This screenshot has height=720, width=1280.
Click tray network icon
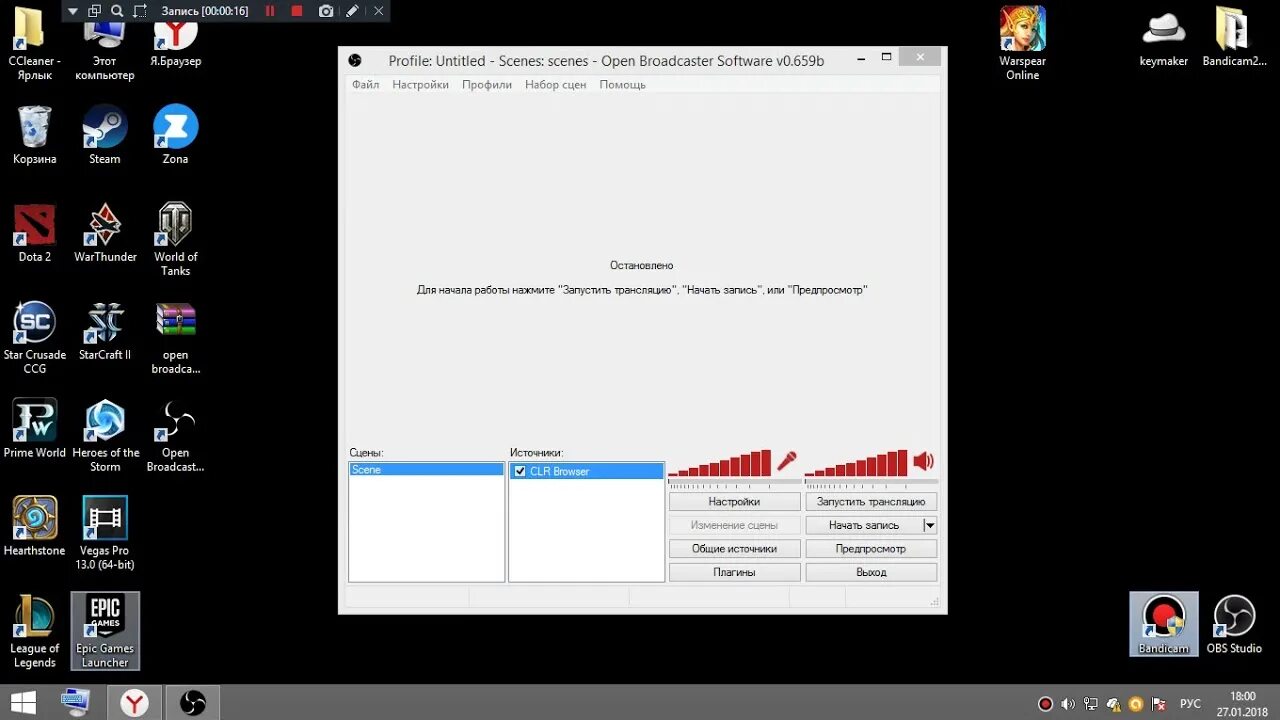click(x=1091, y=704)
